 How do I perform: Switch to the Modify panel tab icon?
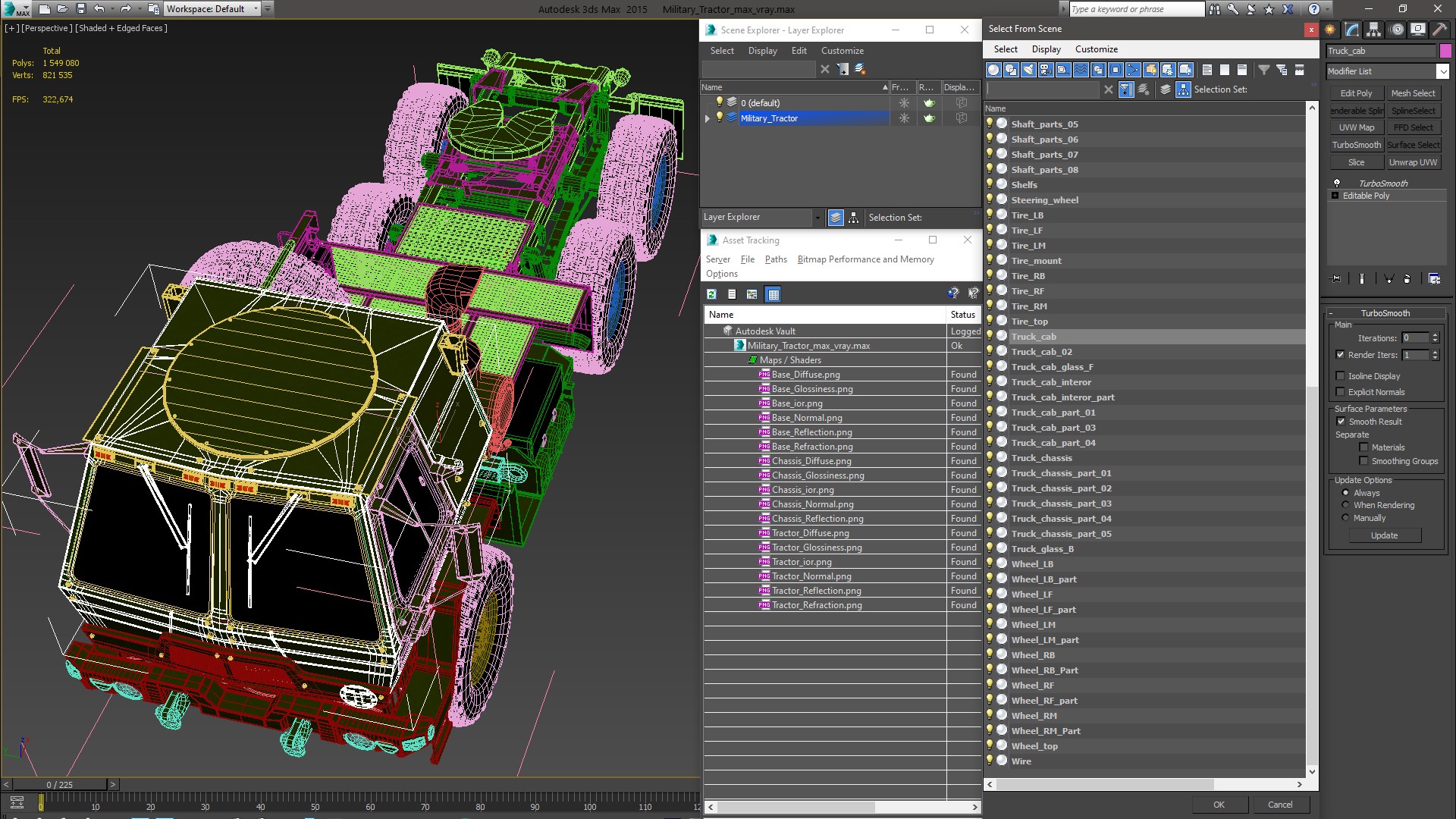coord(1352,30)
